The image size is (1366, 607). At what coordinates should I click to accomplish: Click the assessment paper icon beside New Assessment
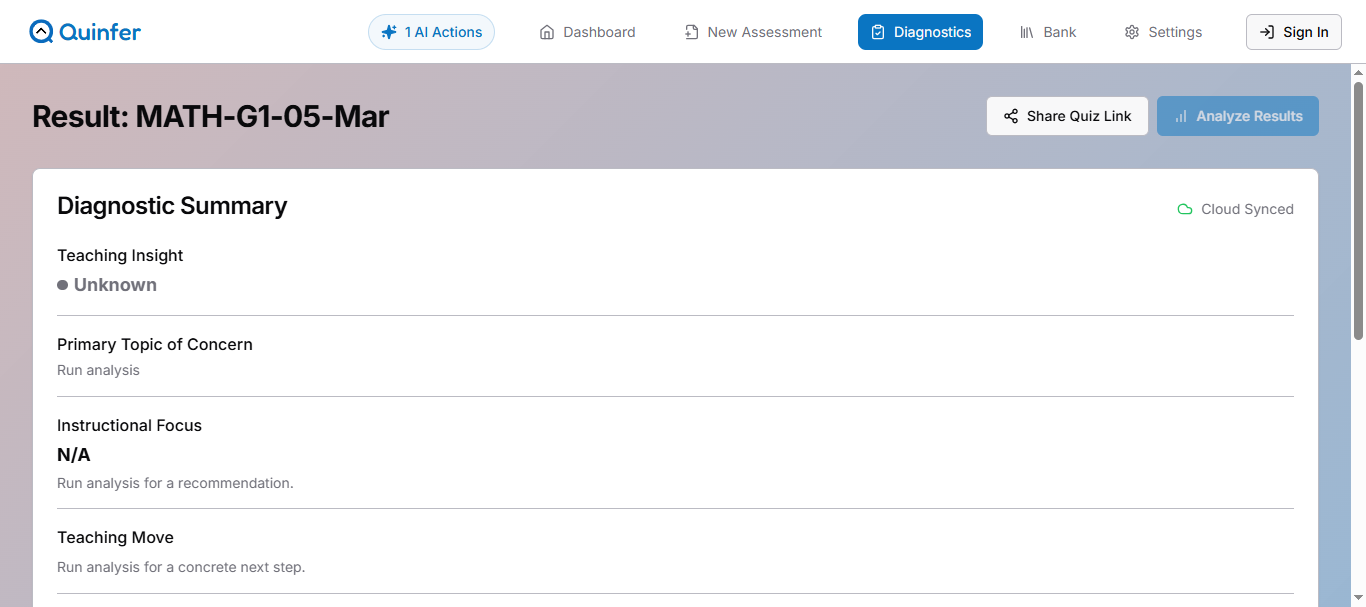tap(690, 31)
